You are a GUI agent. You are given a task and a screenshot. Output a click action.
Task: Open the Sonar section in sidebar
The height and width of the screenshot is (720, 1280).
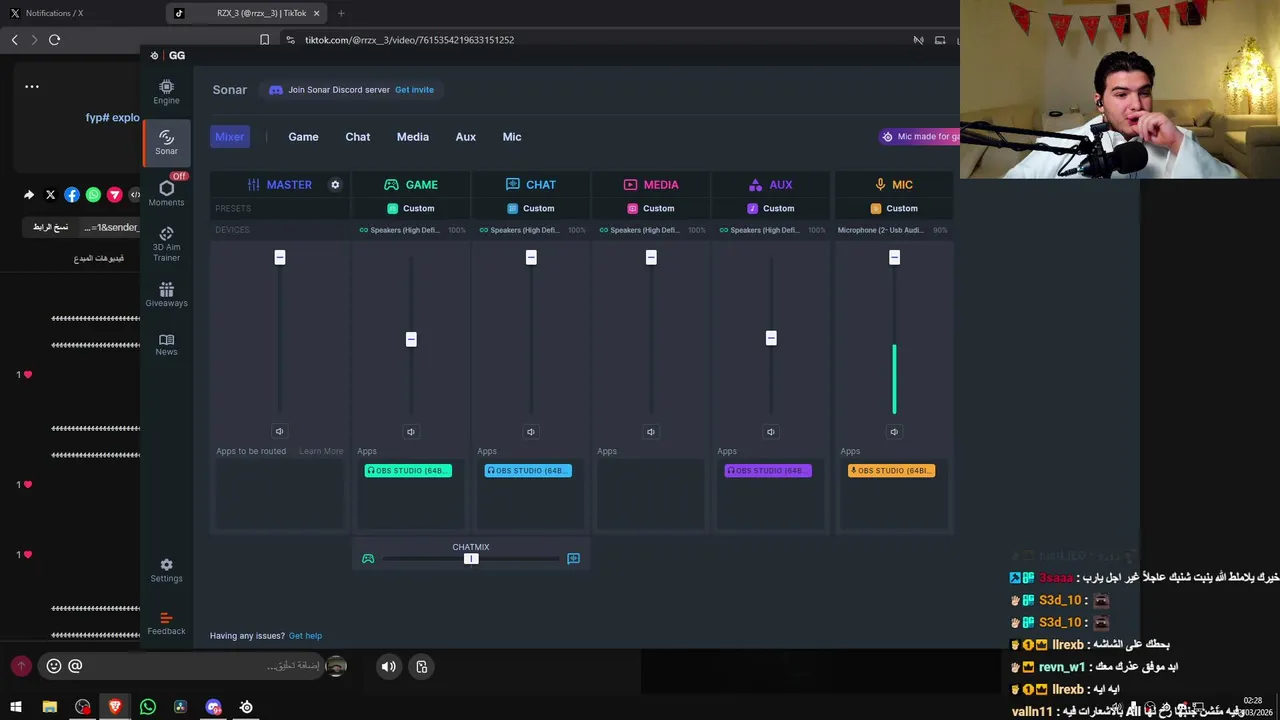click(166, 142)
